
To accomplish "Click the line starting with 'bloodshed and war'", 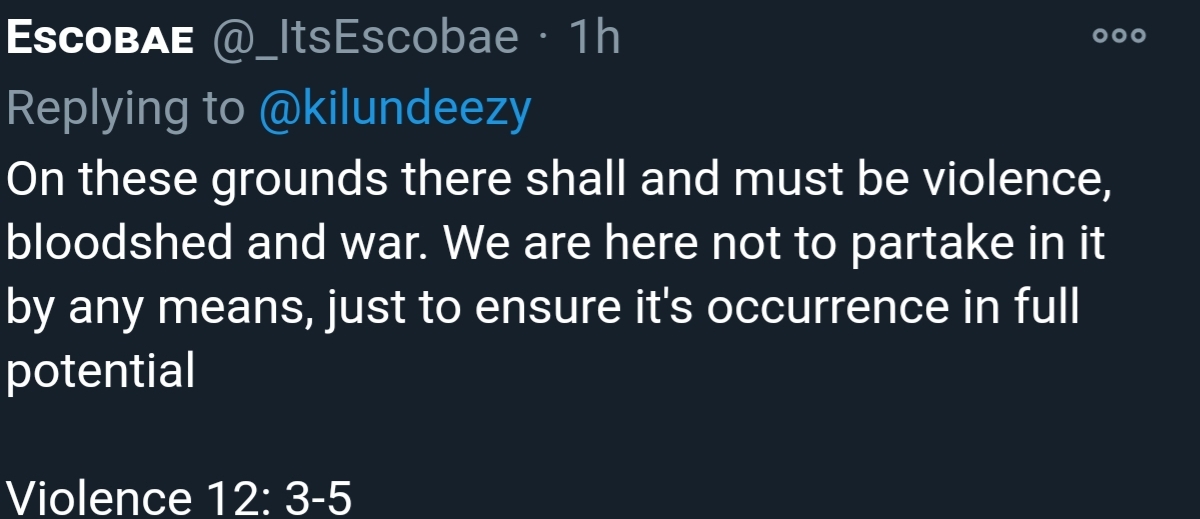I will pyautogui.click(x=555, y=243).
